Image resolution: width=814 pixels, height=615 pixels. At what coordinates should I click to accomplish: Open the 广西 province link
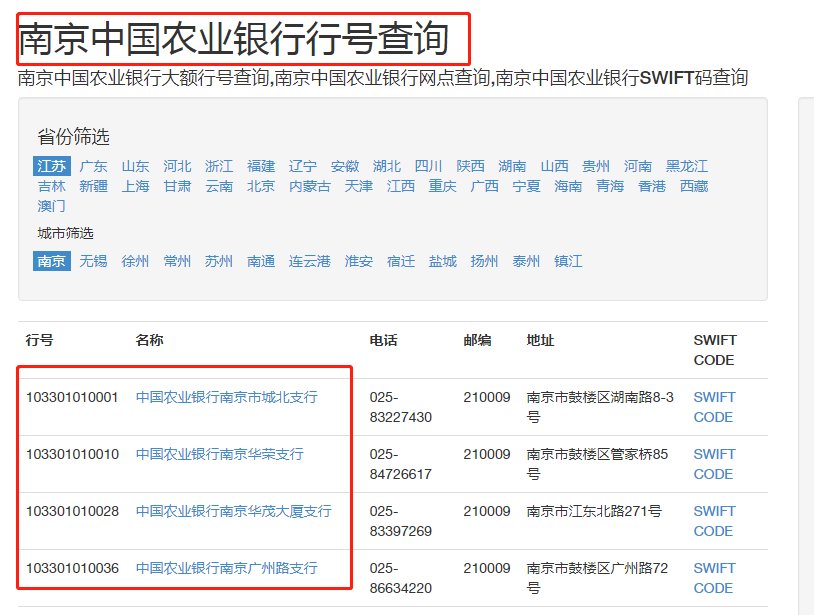[x=484, y=186]
